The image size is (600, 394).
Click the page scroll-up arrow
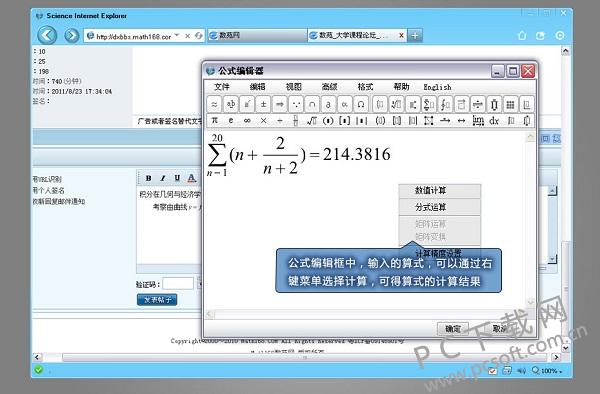pyautogui.click(x=565, y=51)
